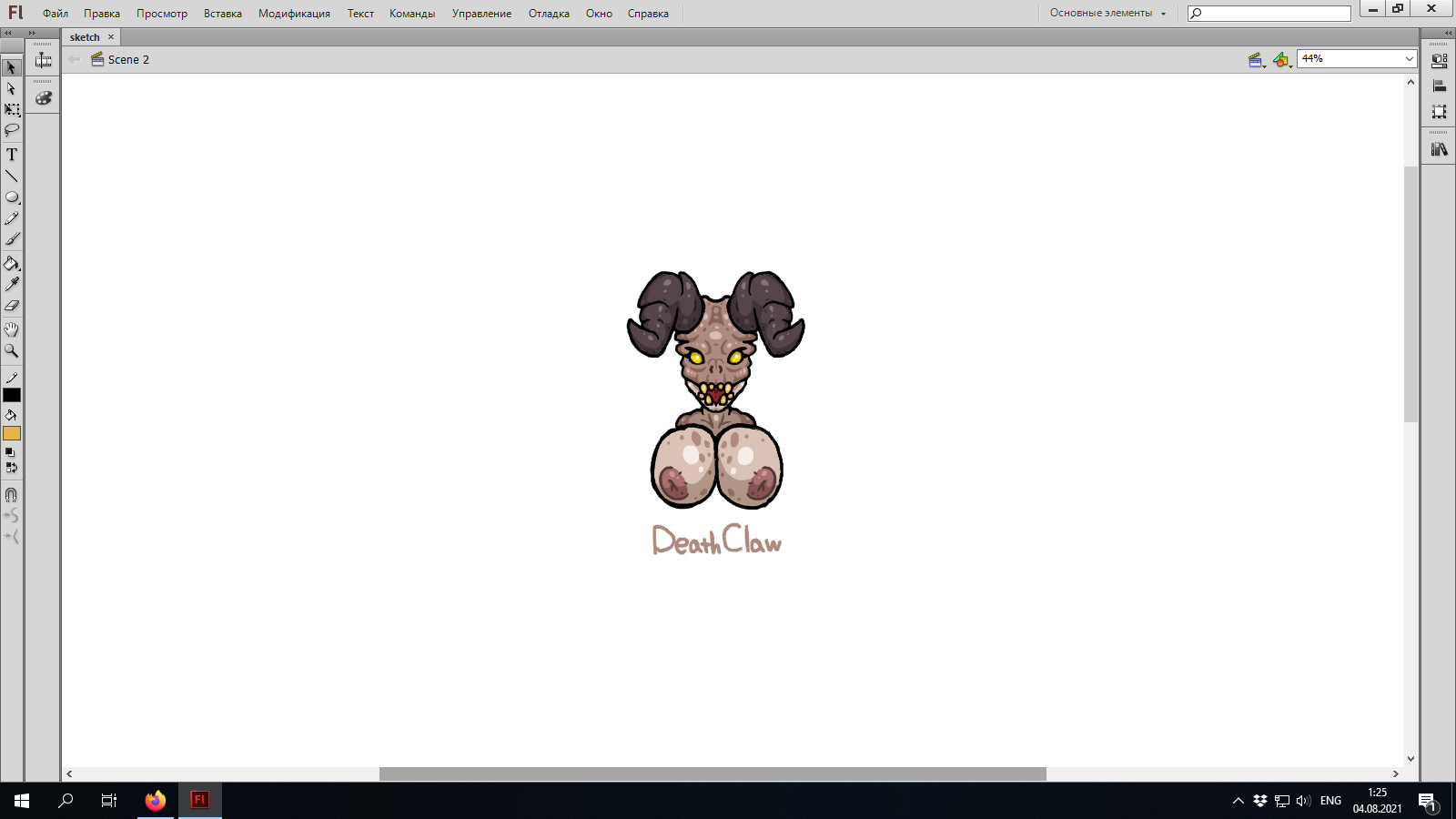Open the notification center icon

(1427, 801)
